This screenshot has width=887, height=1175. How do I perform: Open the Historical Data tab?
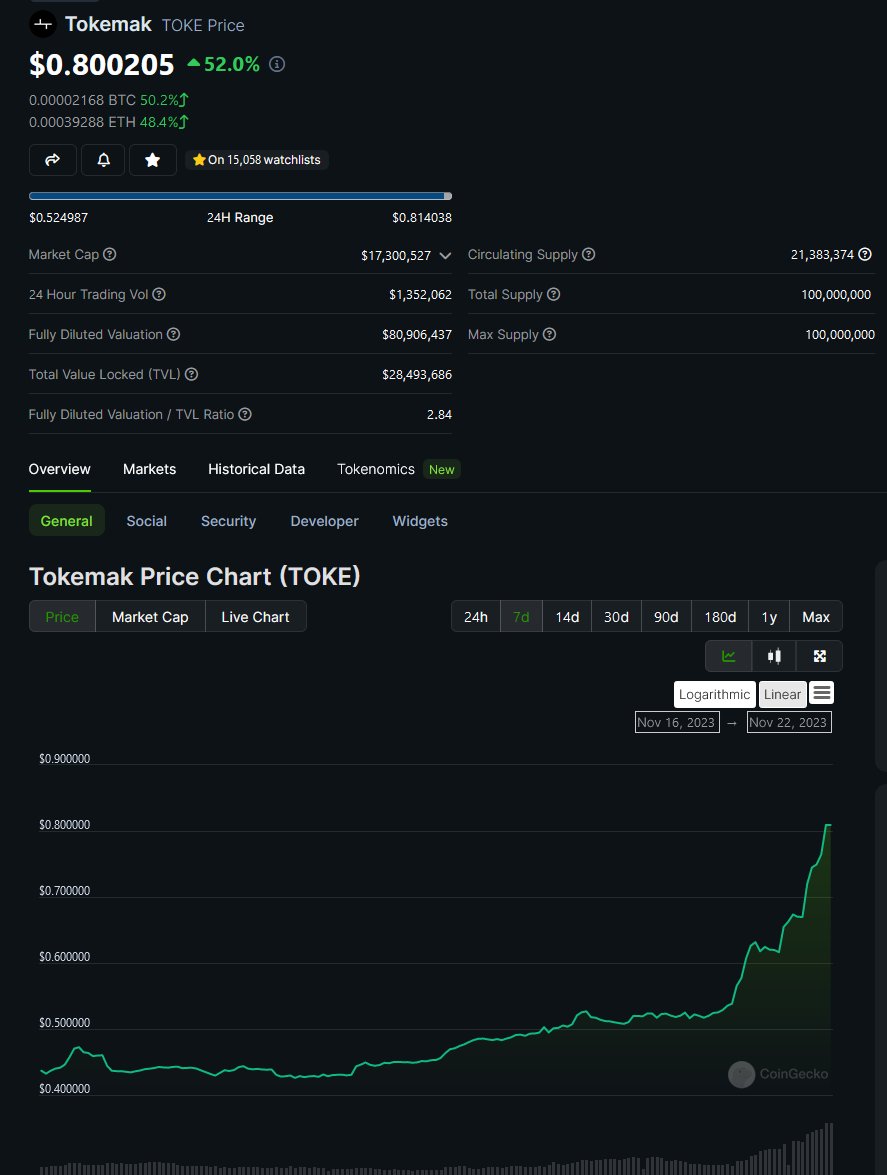(x=256, y=469)
